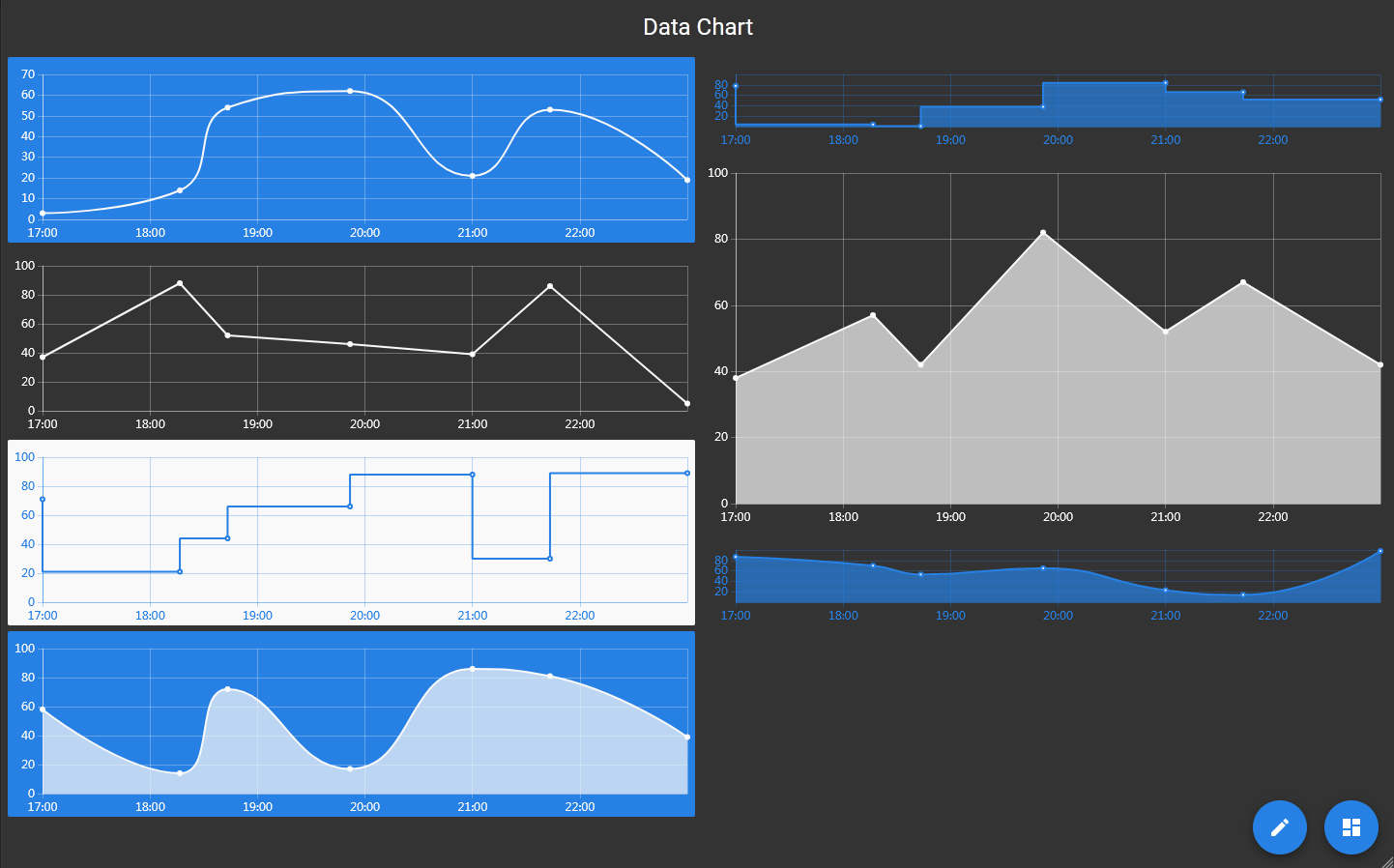Click the first peak point in dark line chart

[180, 283]
